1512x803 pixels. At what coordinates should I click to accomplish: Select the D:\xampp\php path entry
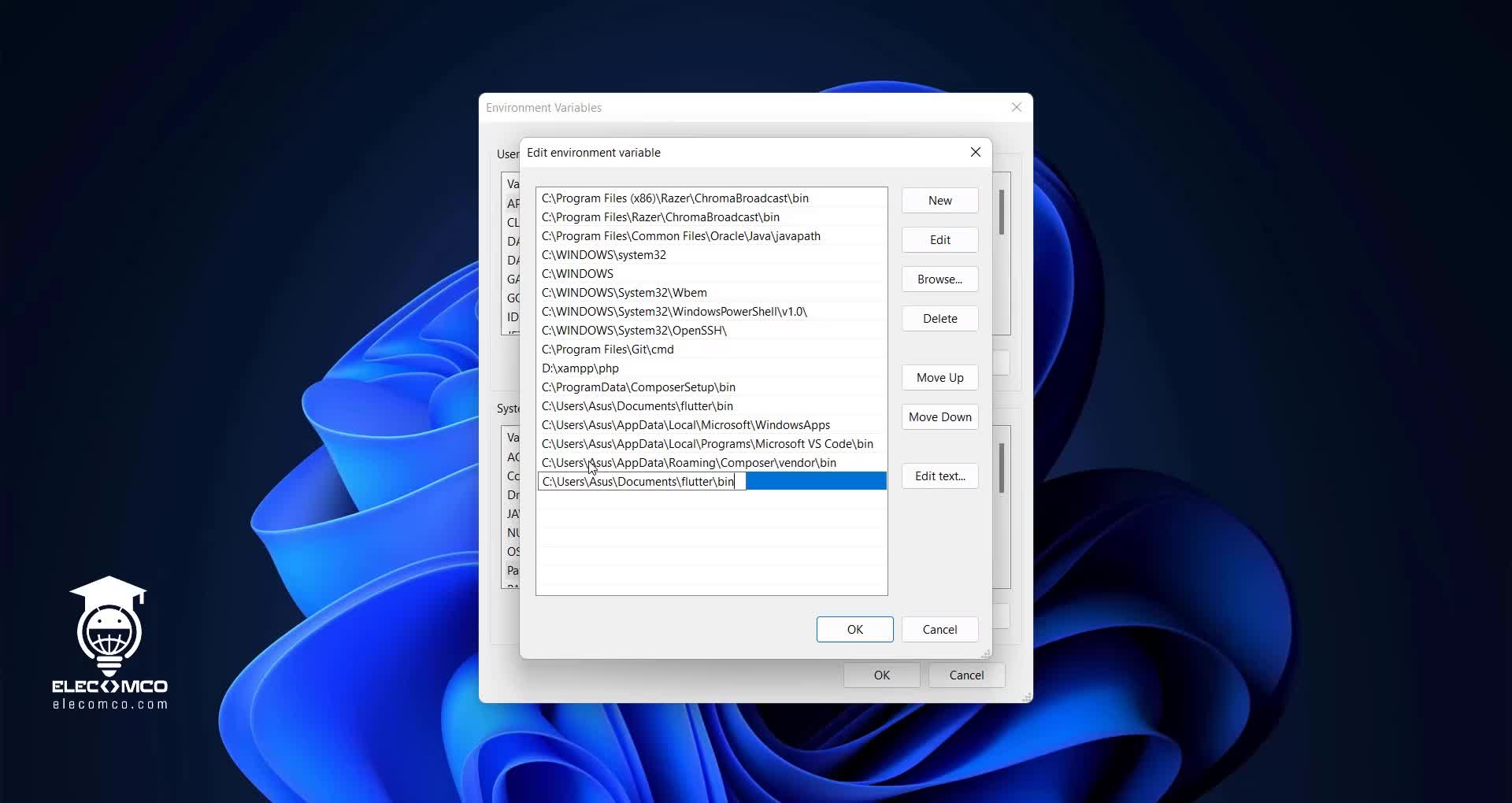coord(580,368)
